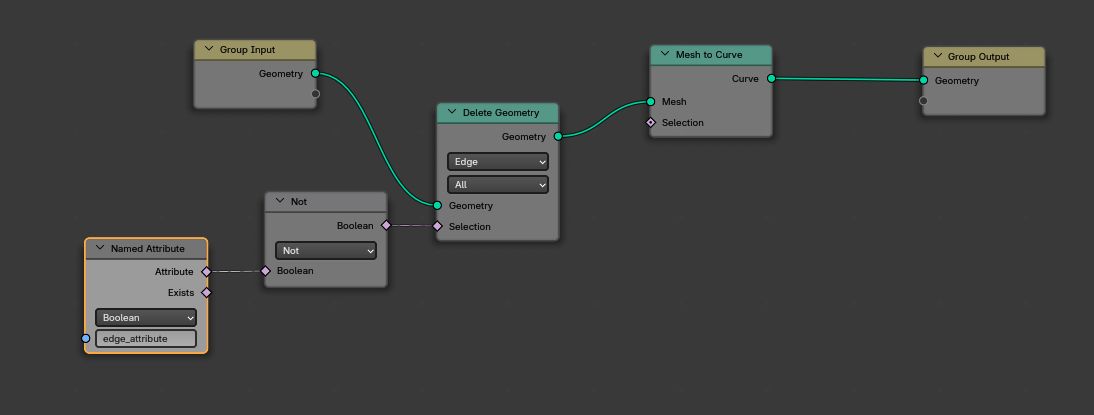Select the Named Attribute node header
The height and width of the screenshot is (415, 1094).
click(x=146, y=249)
